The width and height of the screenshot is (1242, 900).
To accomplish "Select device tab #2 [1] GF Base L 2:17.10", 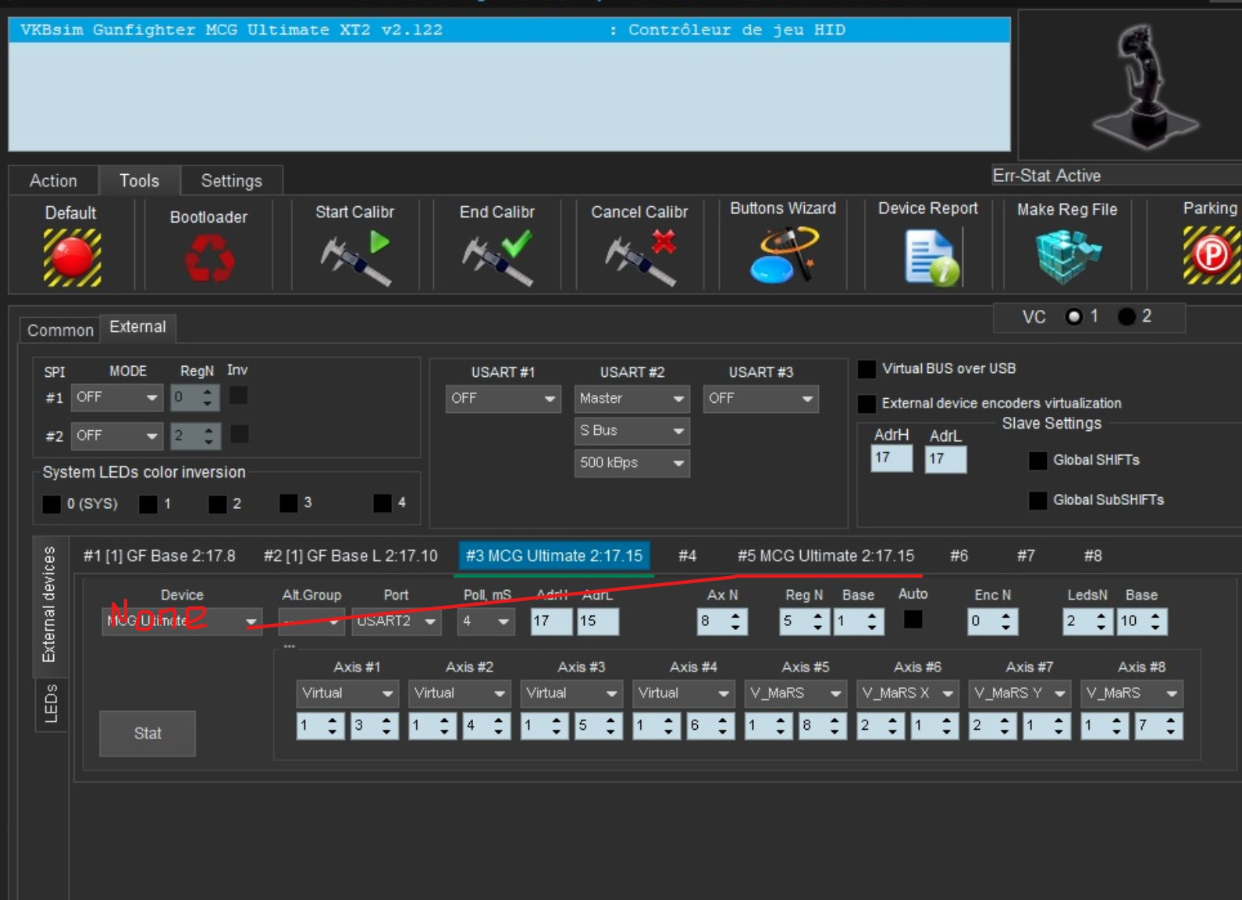I will 351,556.
